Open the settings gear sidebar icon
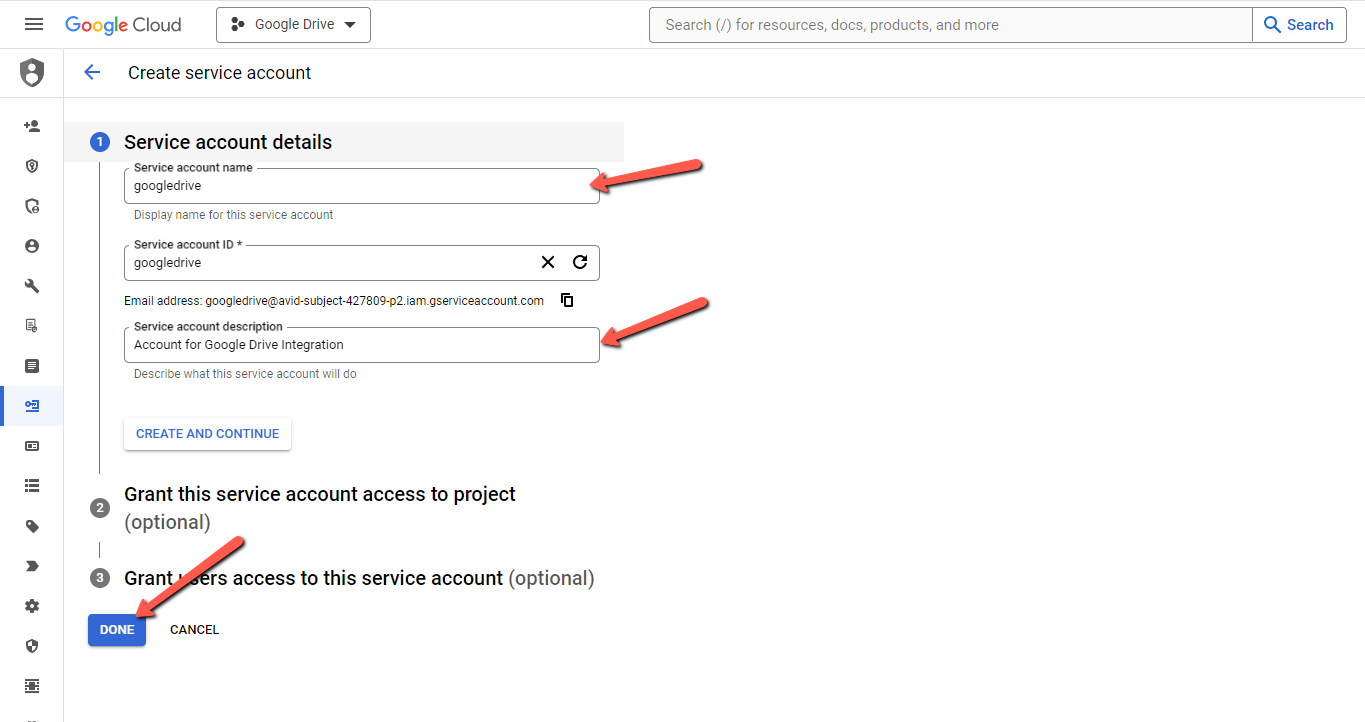Screen dimensions: 1365x722 pyautogui.click(x=32, y=606)
